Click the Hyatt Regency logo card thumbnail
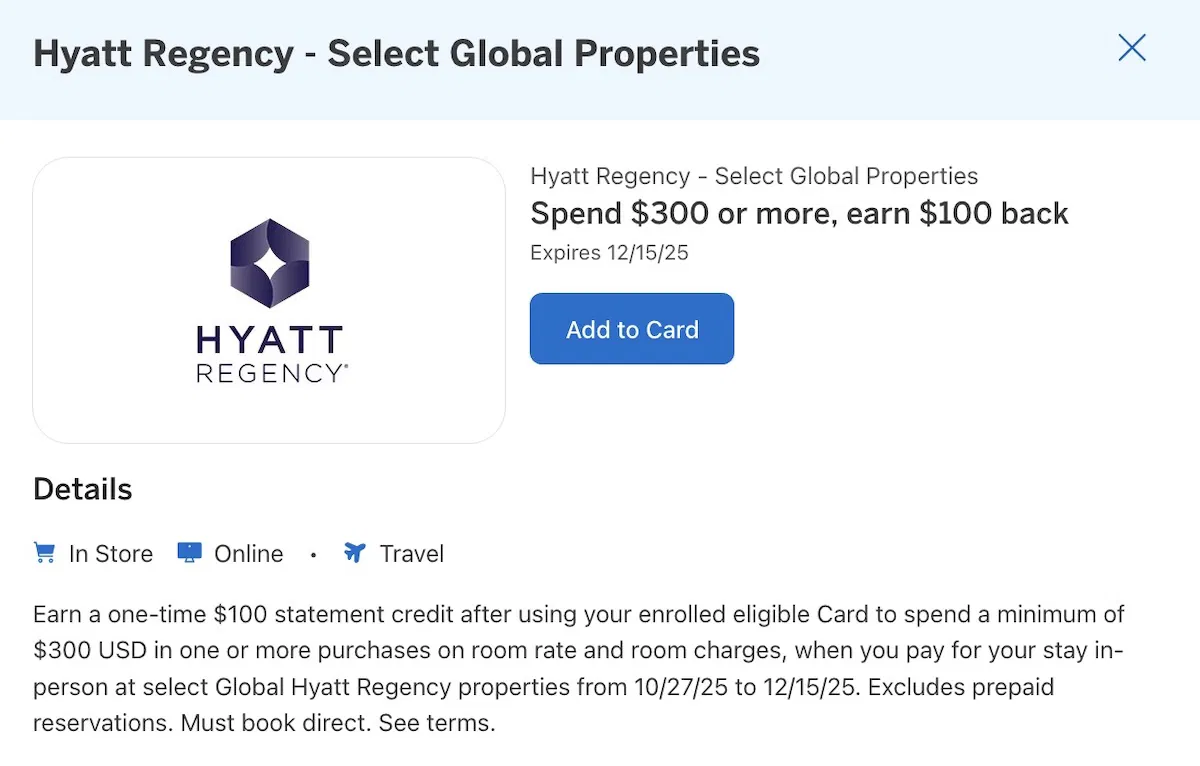This screenshot has height=766, width=1200. click(268, 300)
